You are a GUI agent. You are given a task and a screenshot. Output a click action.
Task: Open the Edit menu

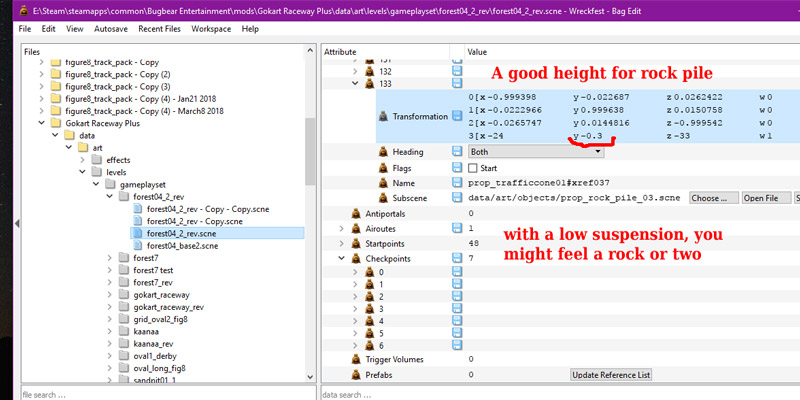[48, 29]
